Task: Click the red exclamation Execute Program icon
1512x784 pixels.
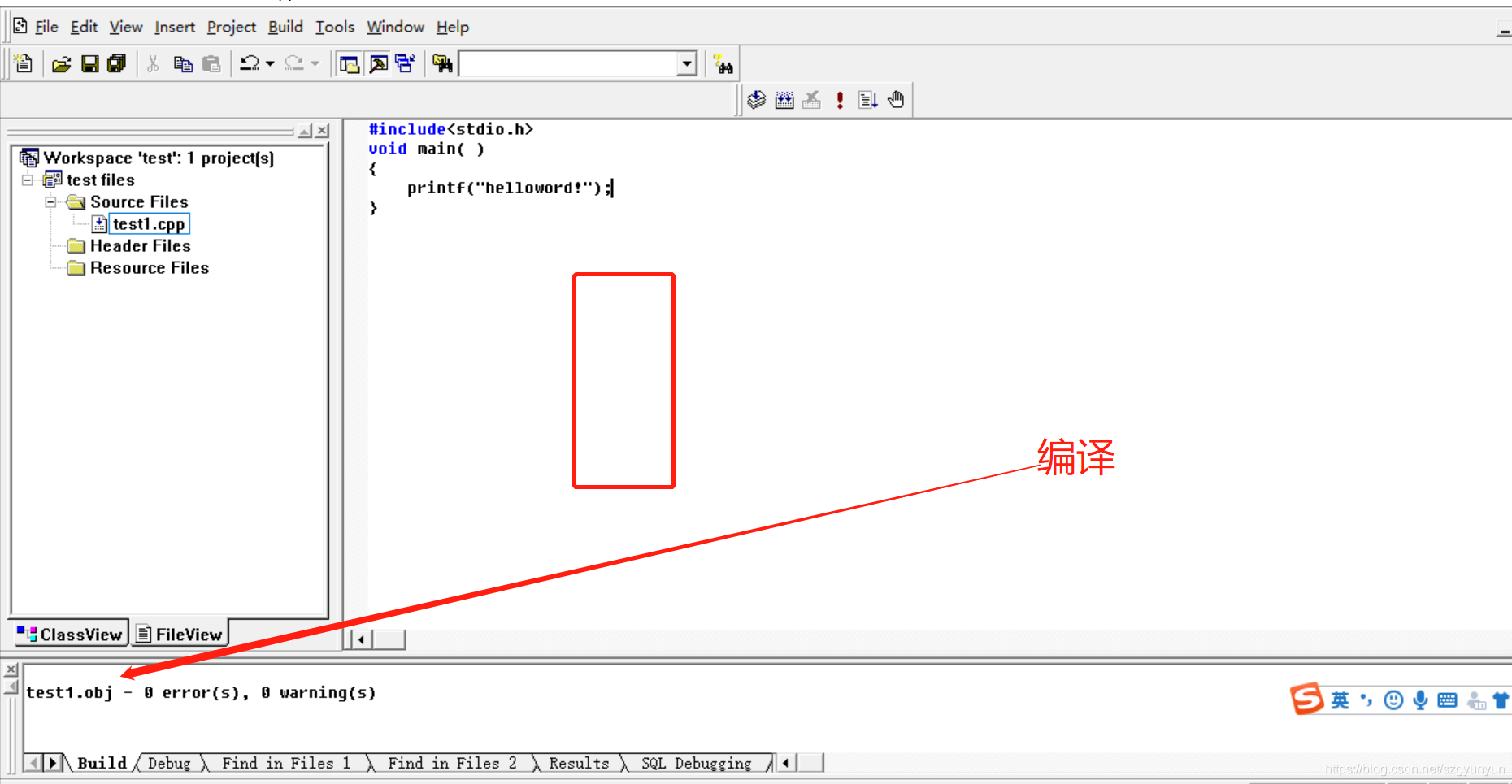Action: coord(840,100)
